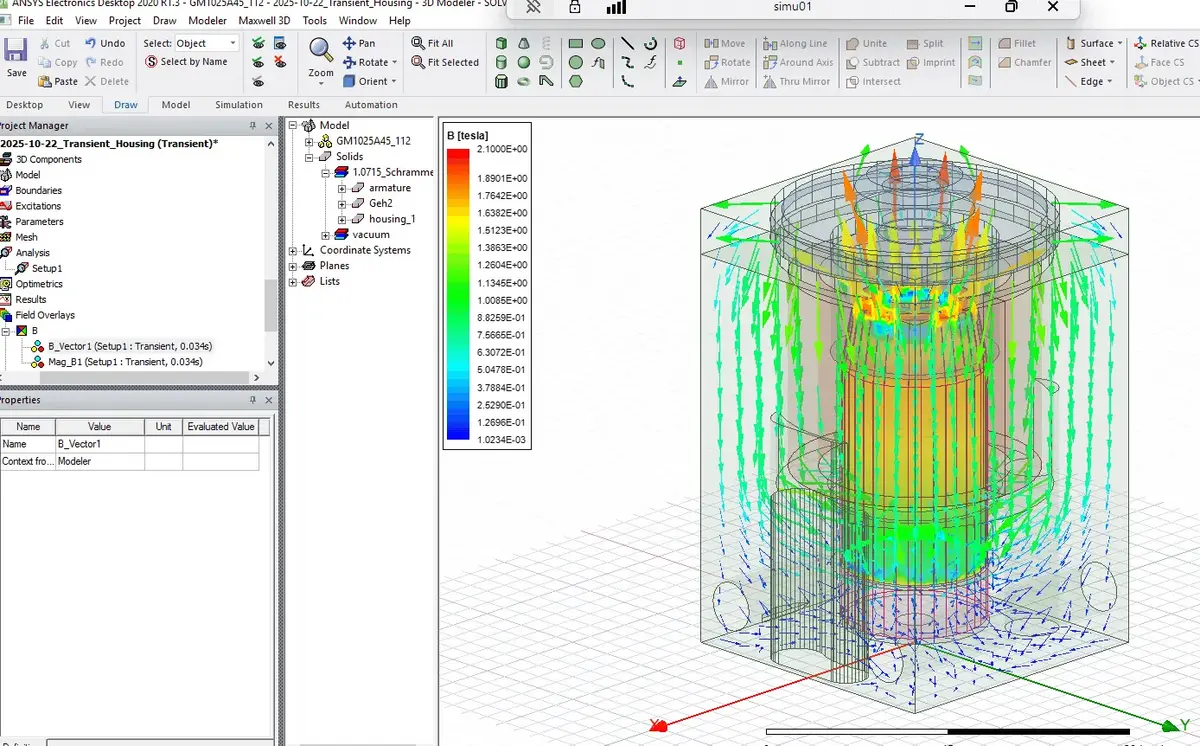Open the Surface dropdown menu
The height and width of the screenshot is (746, 1200).
pos(1120,43)
